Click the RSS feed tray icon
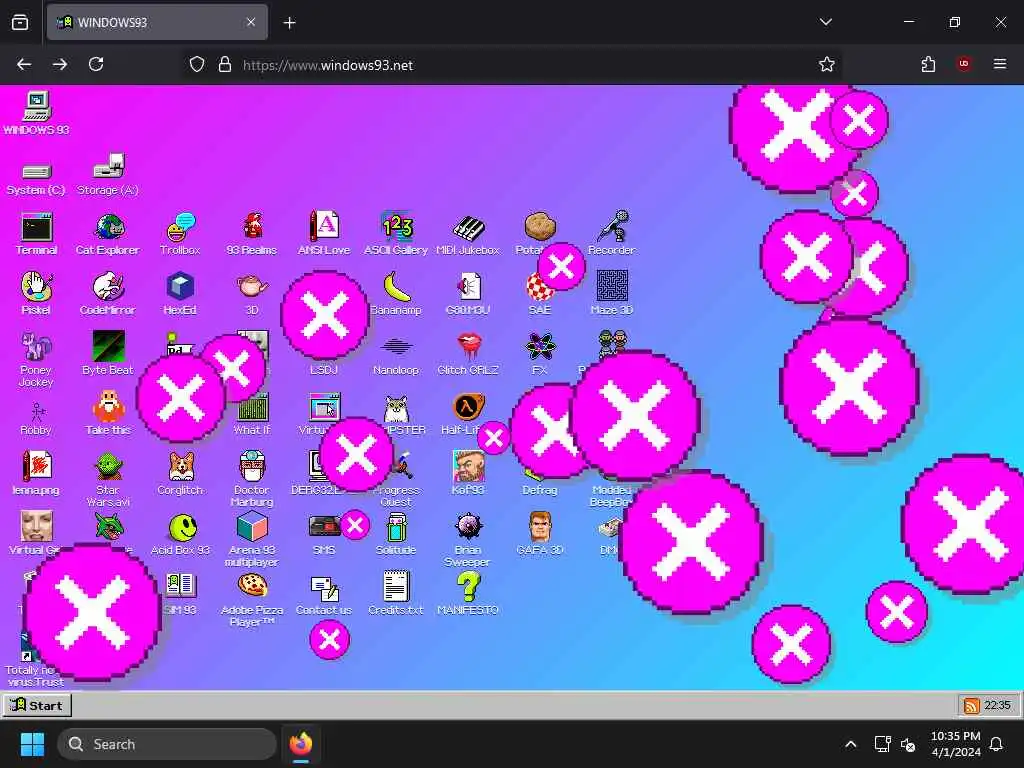Screen dimensions: 1024x768 point(971,705)
